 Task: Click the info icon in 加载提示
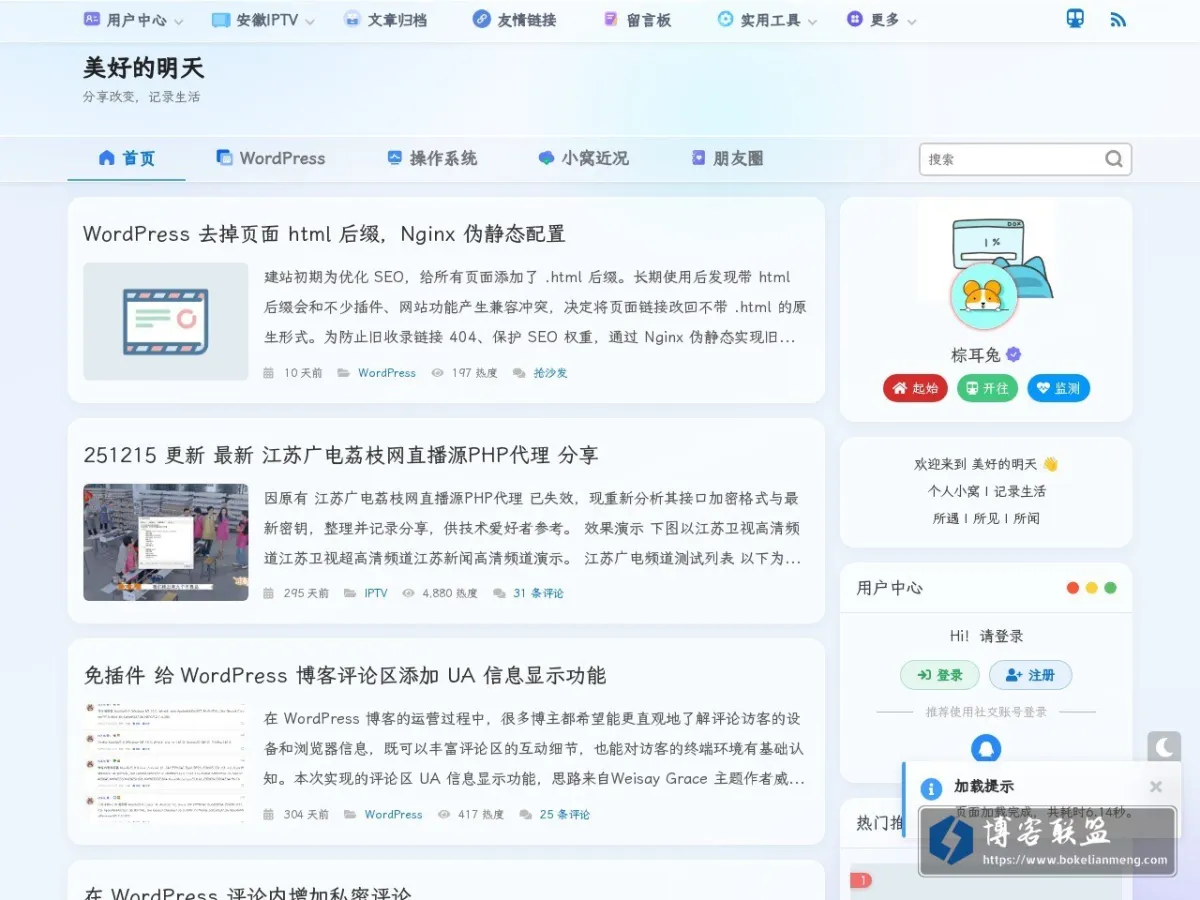(x=931, y=789)
